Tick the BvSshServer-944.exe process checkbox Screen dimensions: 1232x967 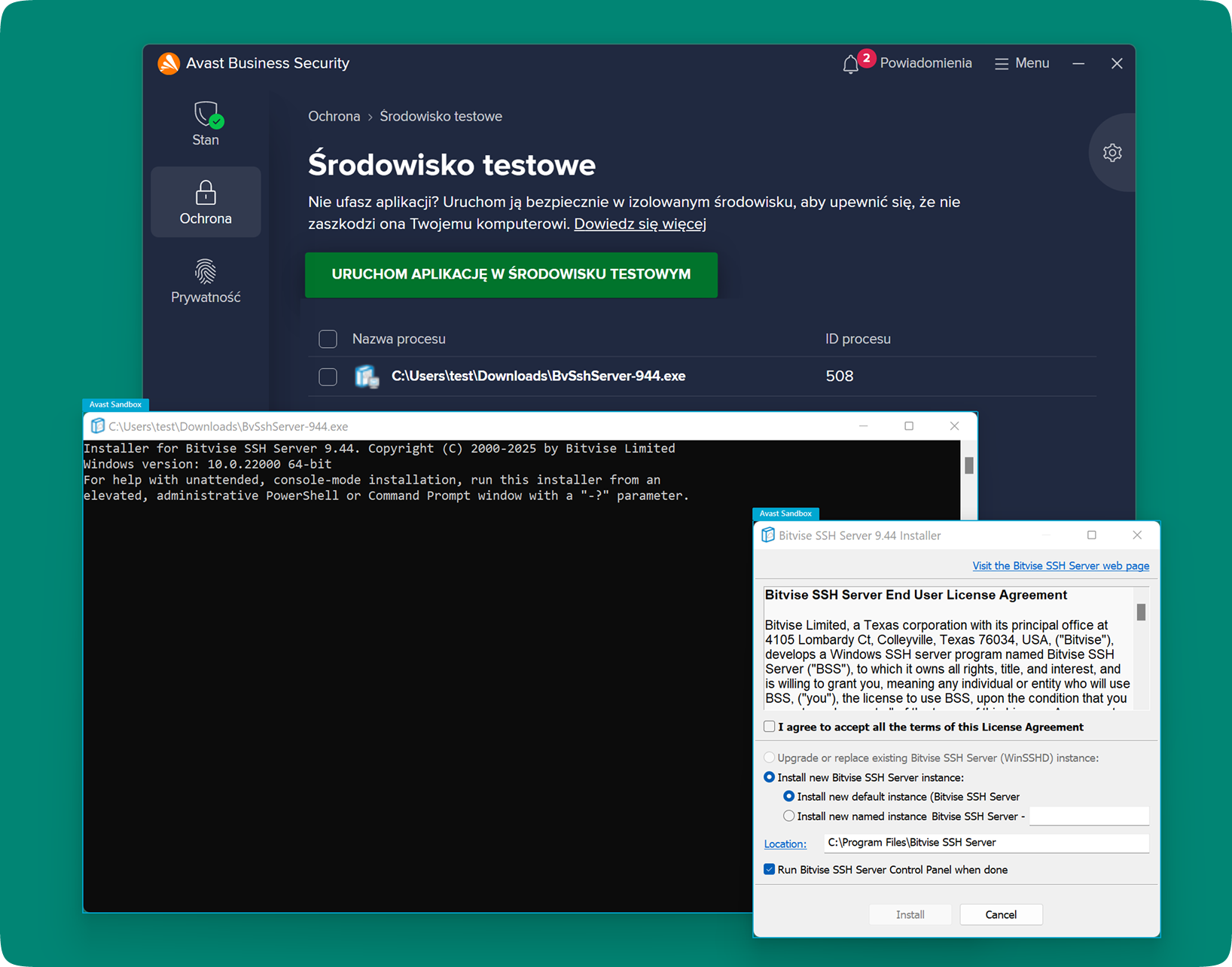coord(328,377)
